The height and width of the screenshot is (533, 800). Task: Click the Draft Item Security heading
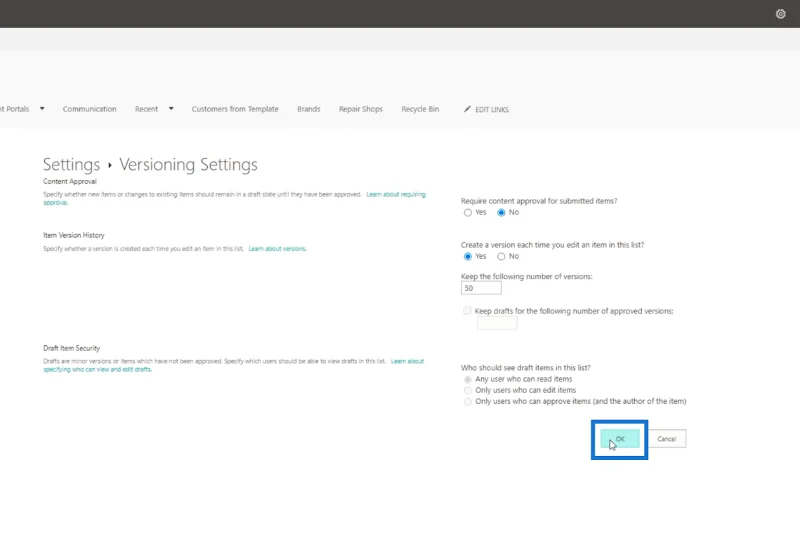(x=71, y=348)
